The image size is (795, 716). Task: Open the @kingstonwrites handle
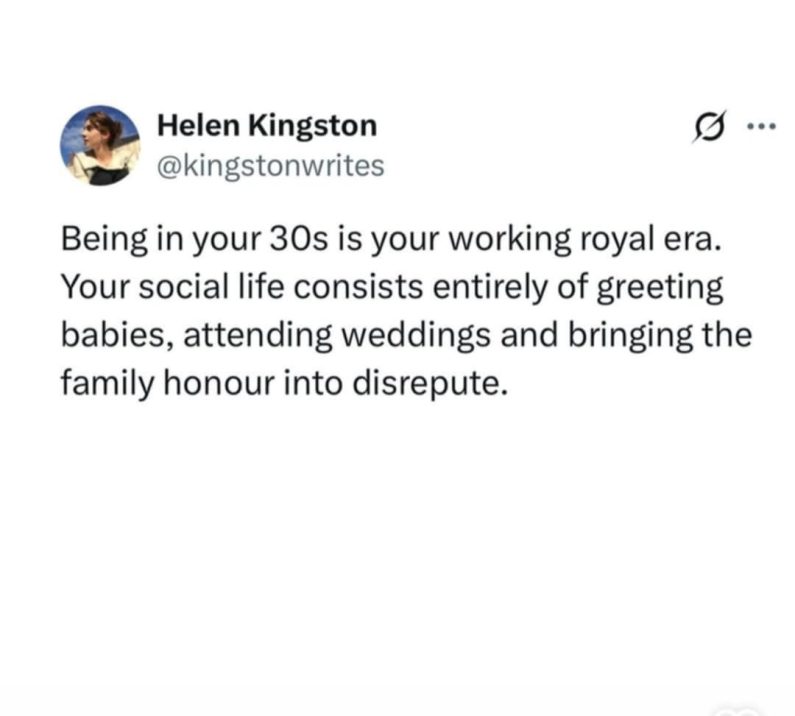pyautogui.click(x=271, y=166)
